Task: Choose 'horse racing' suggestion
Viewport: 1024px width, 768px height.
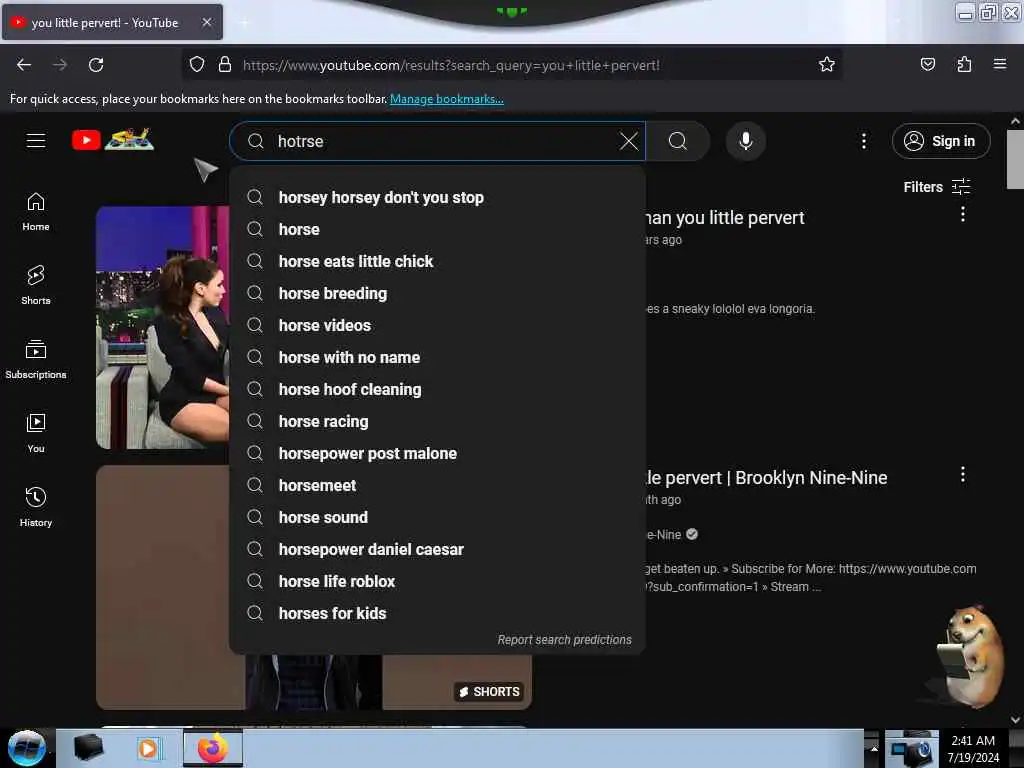Action: point(437,421)
